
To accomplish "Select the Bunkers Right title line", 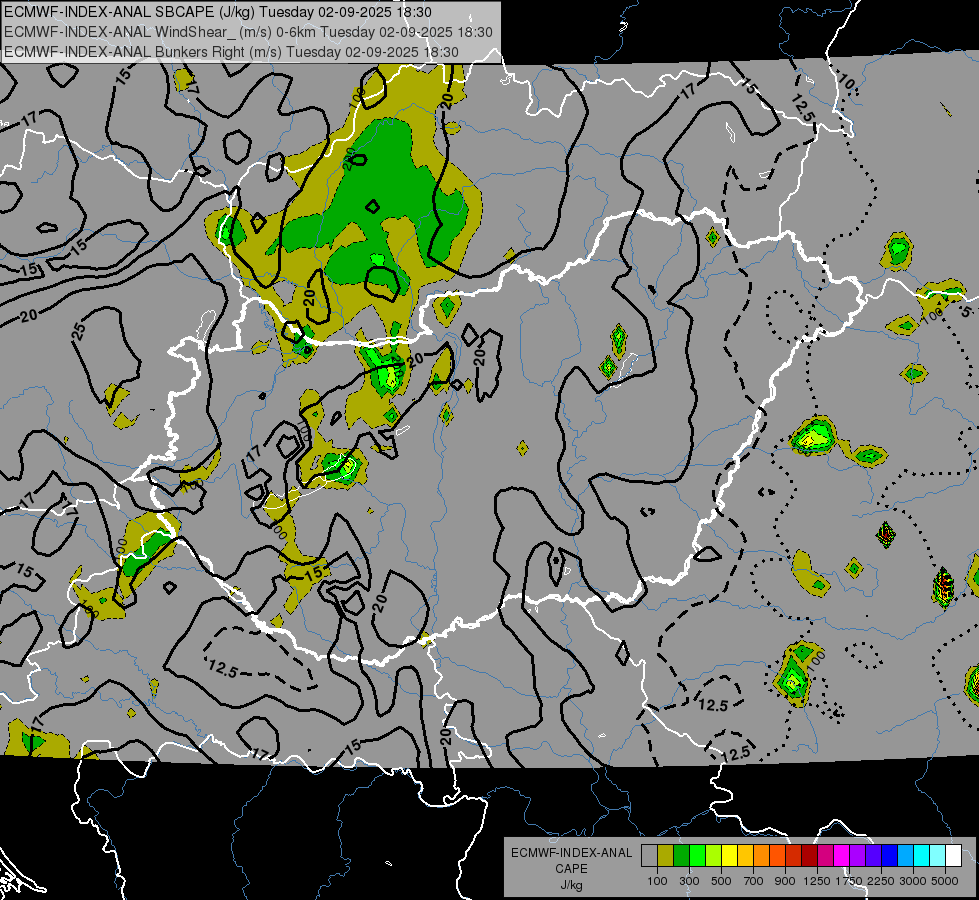I will click(x=231, y=52).
